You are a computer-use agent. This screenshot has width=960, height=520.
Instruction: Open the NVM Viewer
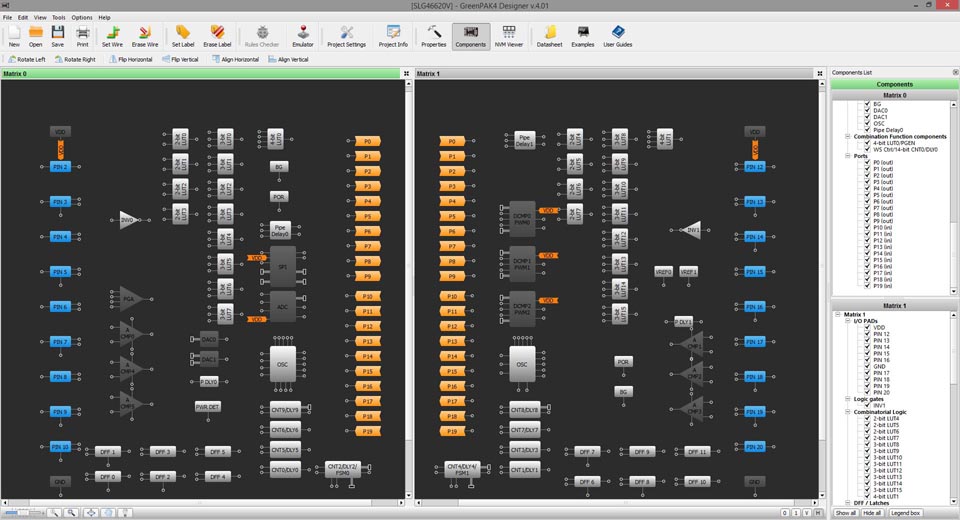(509, 36)
